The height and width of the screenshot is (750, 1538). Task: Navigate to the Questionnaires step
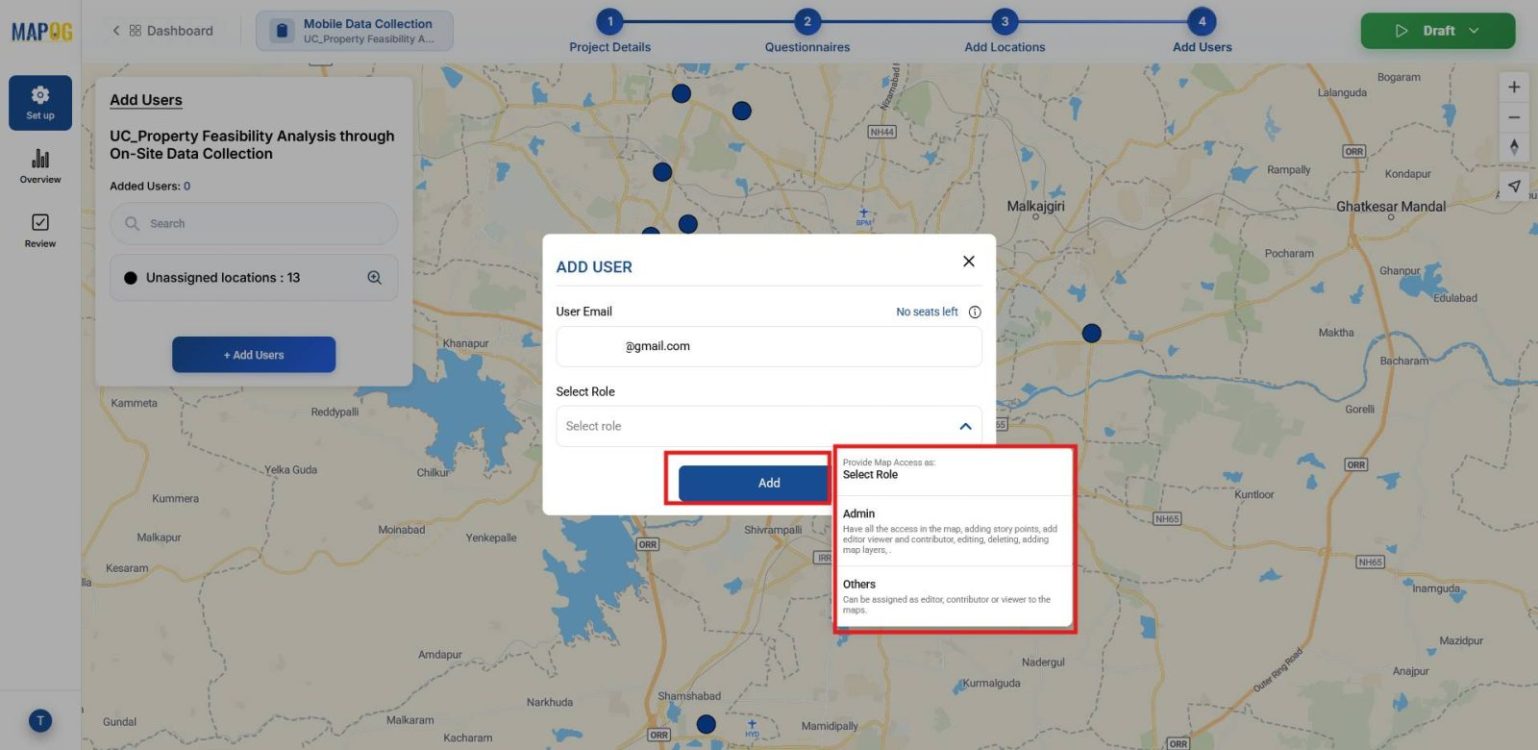coord(806,20)
